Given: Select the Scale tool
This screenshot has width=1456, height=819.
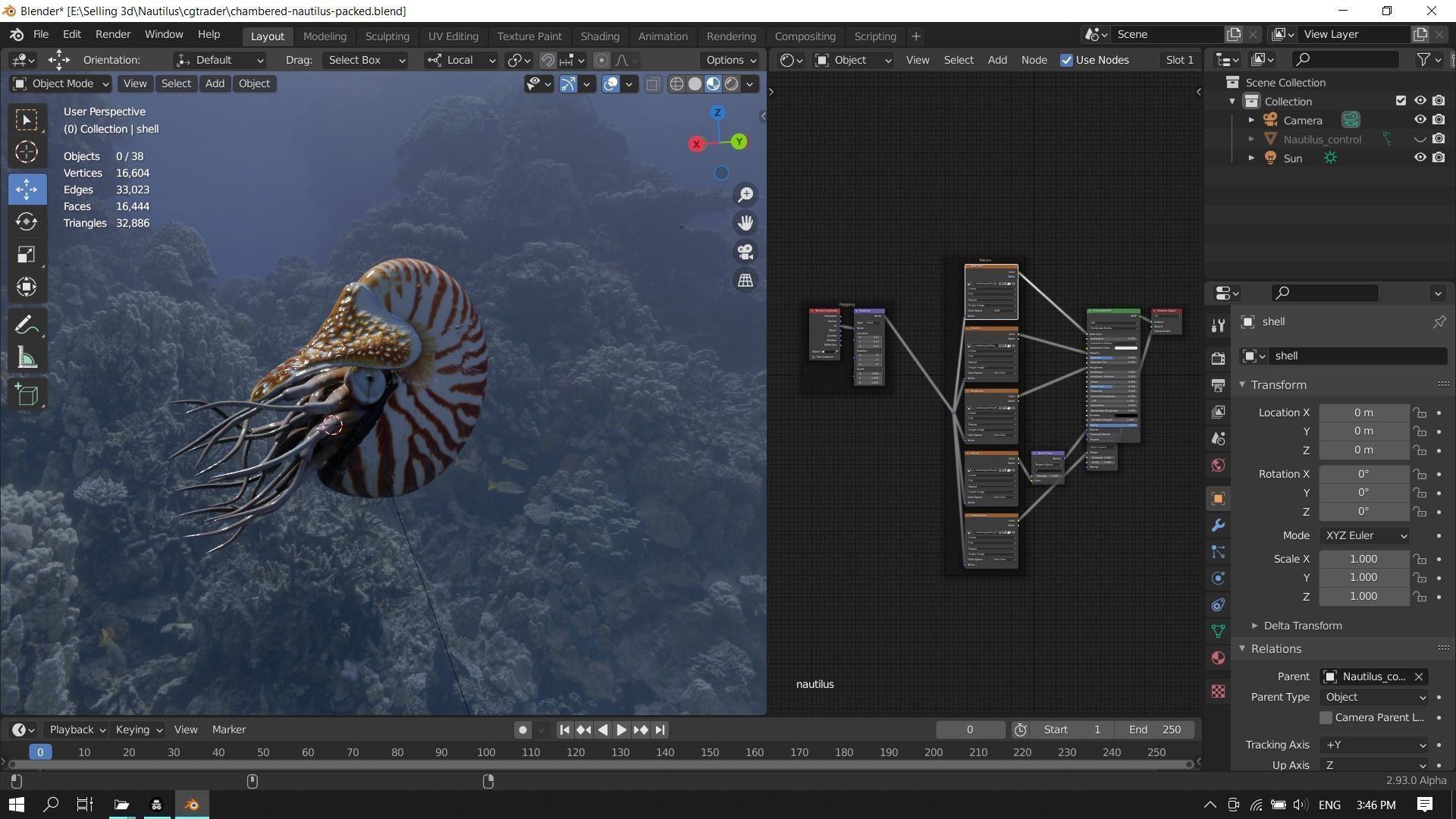Looking at the screenshot, I should [27, 254].
